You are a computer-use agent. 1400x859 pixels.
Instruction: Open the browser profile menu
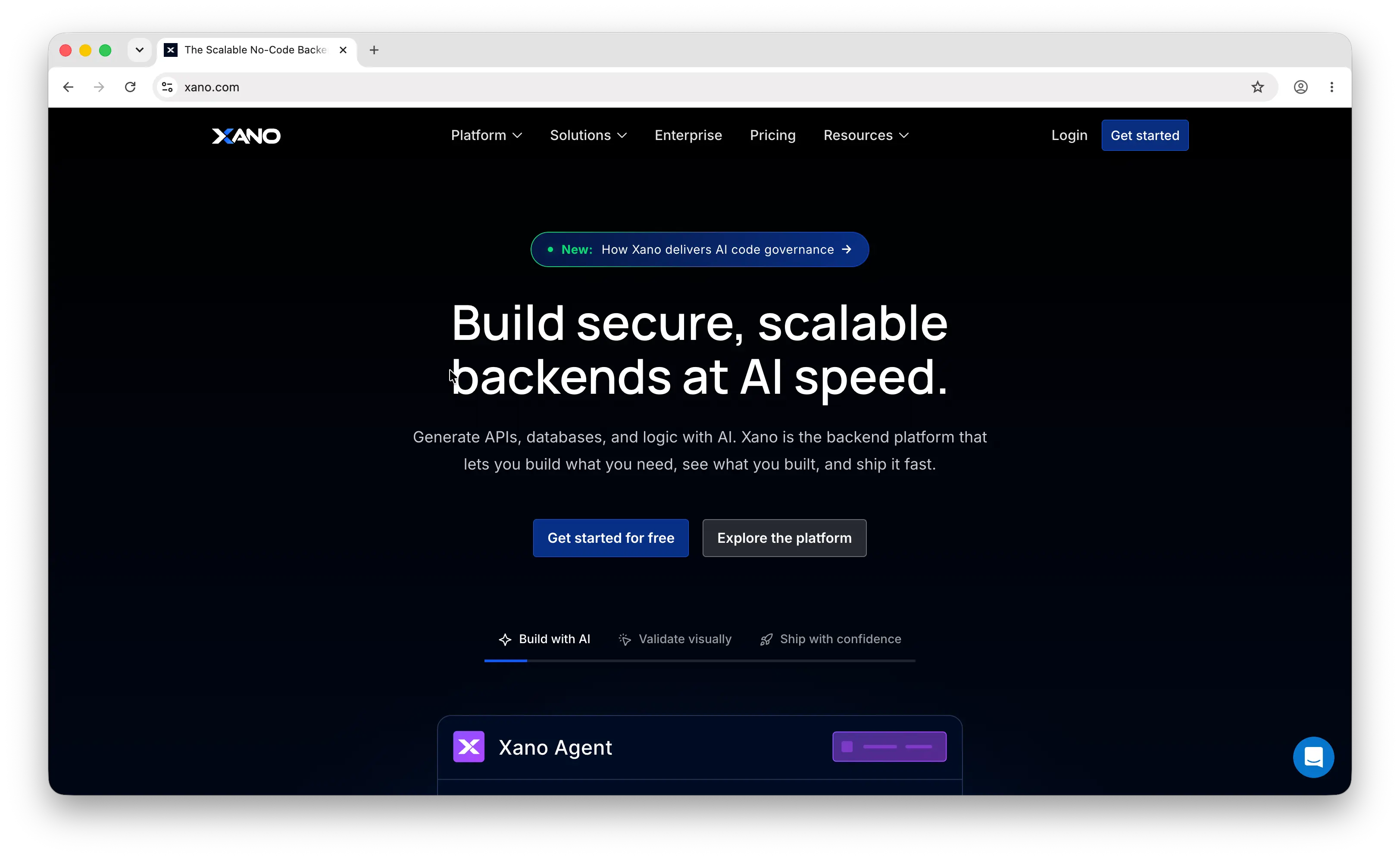pos(1300,87)
